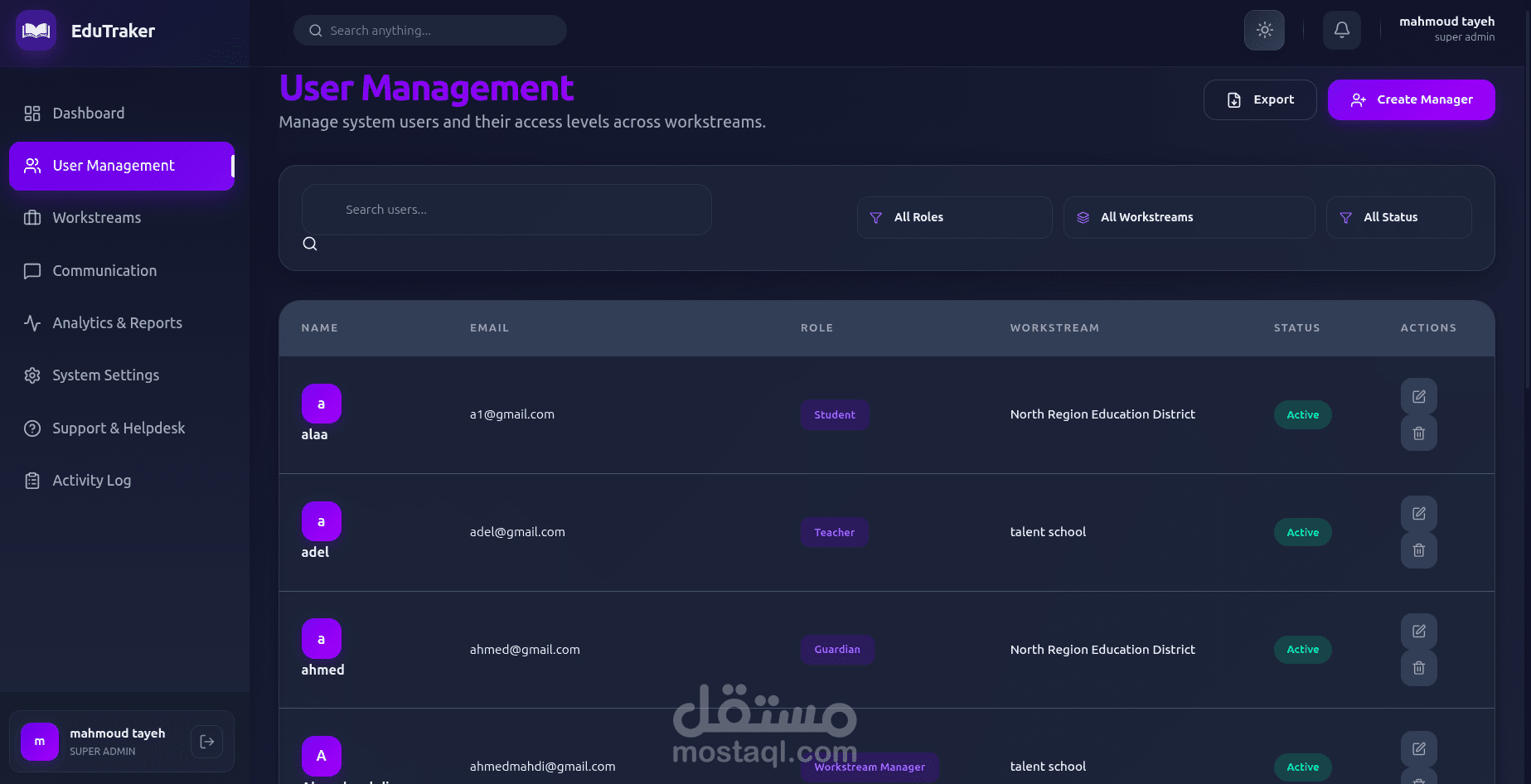The width and height of the screenshot is (1531, 784).
Task: Click the EduTraker book logo icon
Action: coord(36,31)
